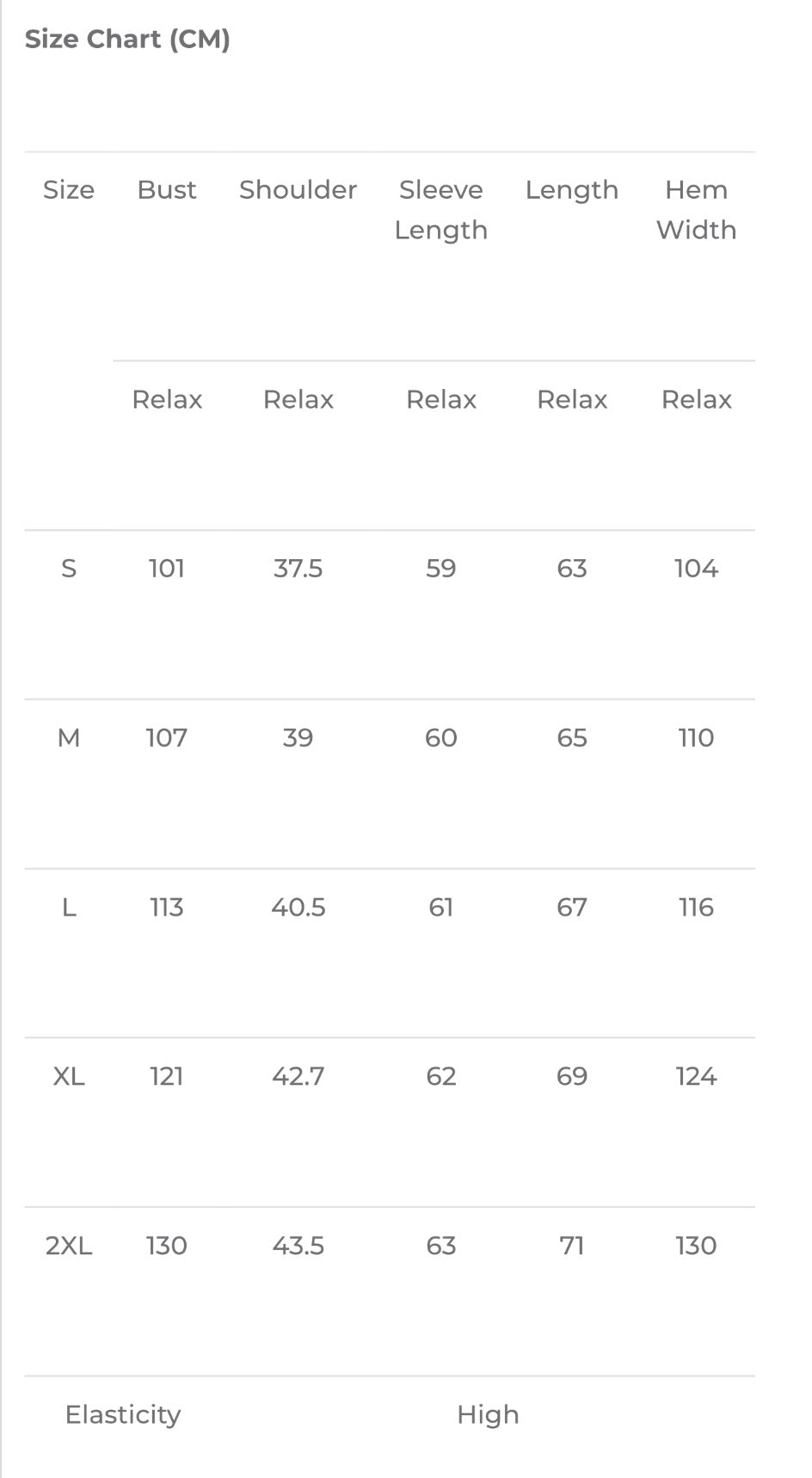The image size is (812, 1478).
Task: Click the Hem Width column header
Action: (696, 209)
